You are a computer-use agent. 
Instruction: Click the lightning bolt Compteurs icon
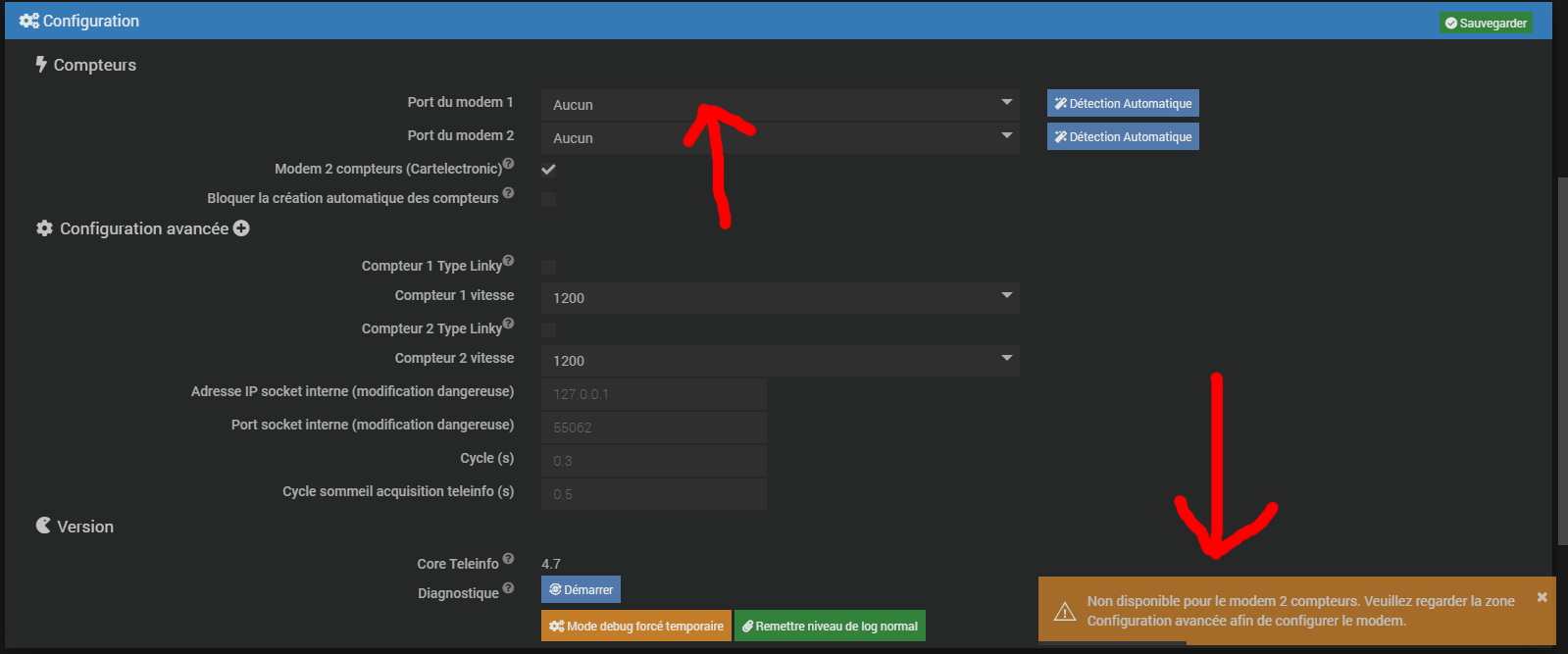click(41, 64)
